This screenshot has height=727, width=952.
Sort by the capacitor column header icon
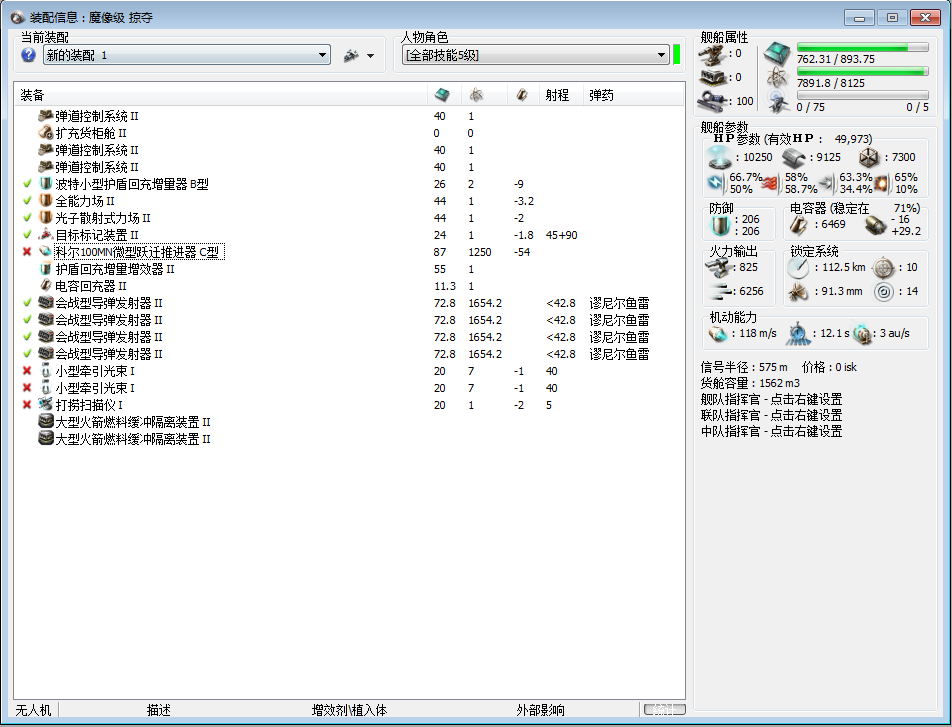pos(522,95)
